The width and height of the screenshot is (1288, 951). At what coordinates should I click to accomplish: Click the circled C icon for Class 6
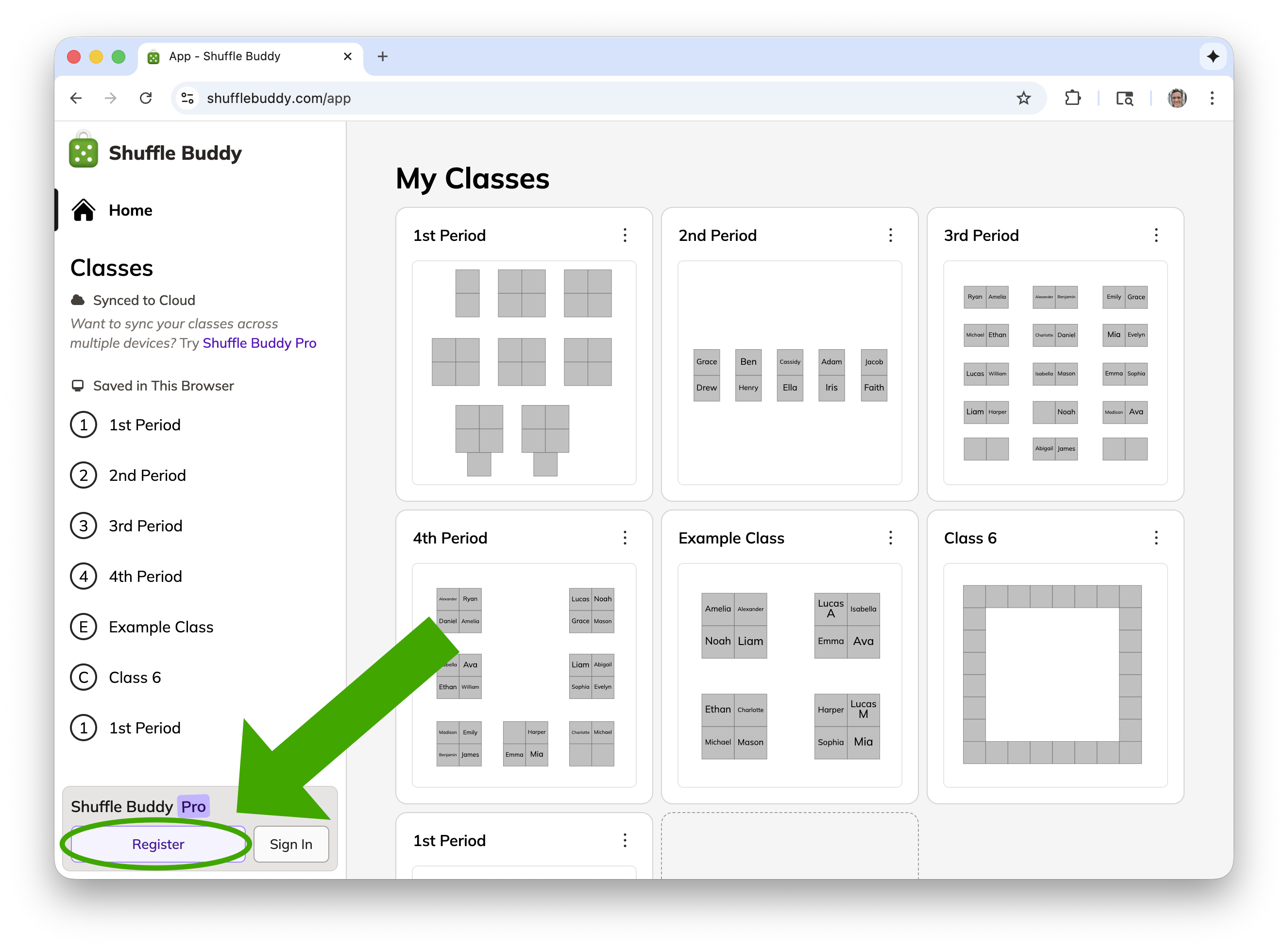[x=84, y=678]
